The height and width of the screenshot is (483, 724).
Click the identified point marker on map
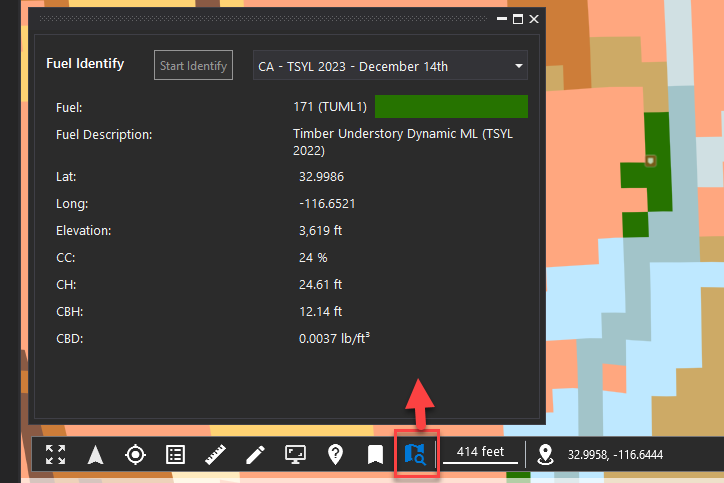pos(650,160)
